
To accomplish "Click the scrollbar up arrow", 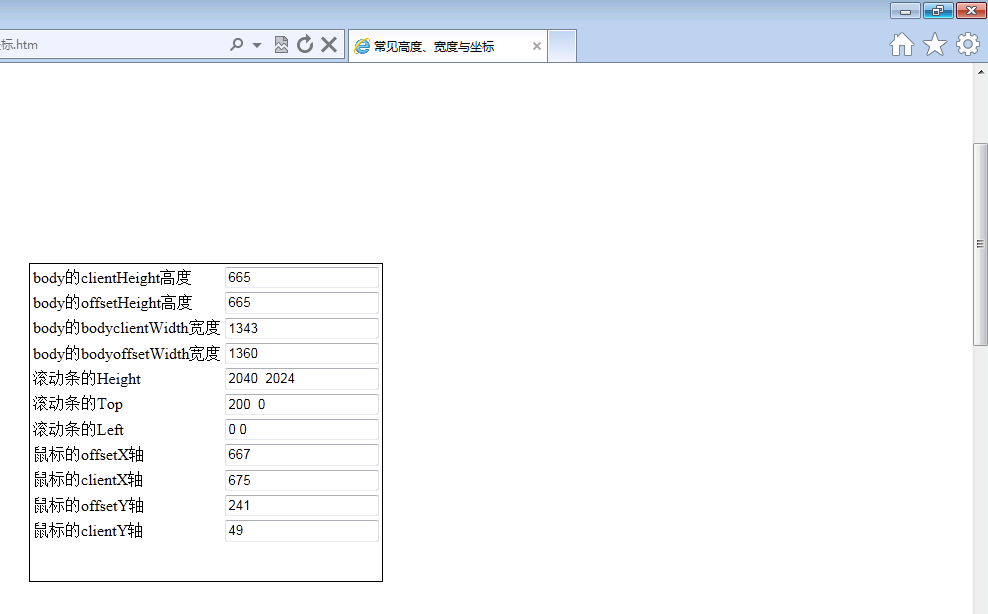I will 980,72.
